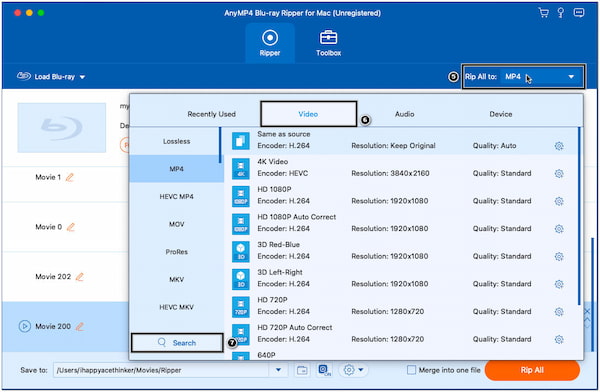Open the Toolbox section
This screenshot has height=392, width=600.
328,43
